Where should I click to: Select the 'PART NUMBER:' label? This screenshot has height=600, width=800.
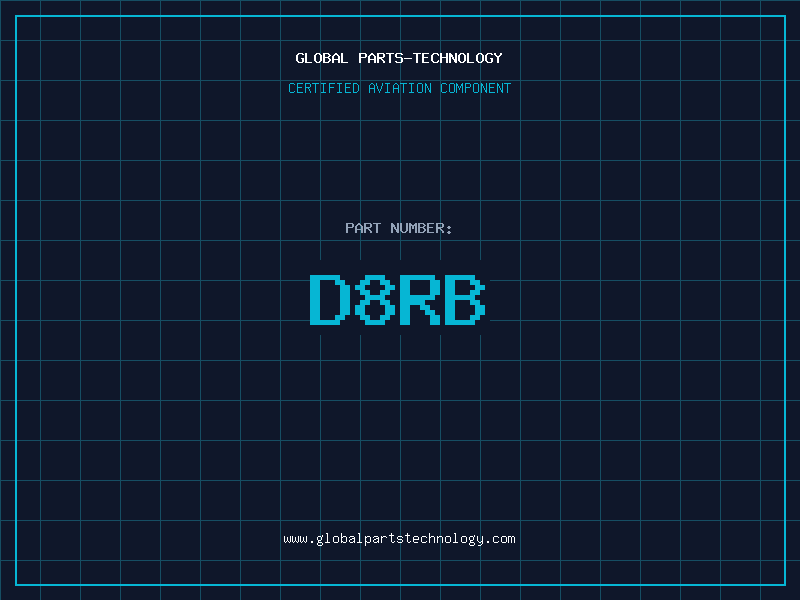399,228
